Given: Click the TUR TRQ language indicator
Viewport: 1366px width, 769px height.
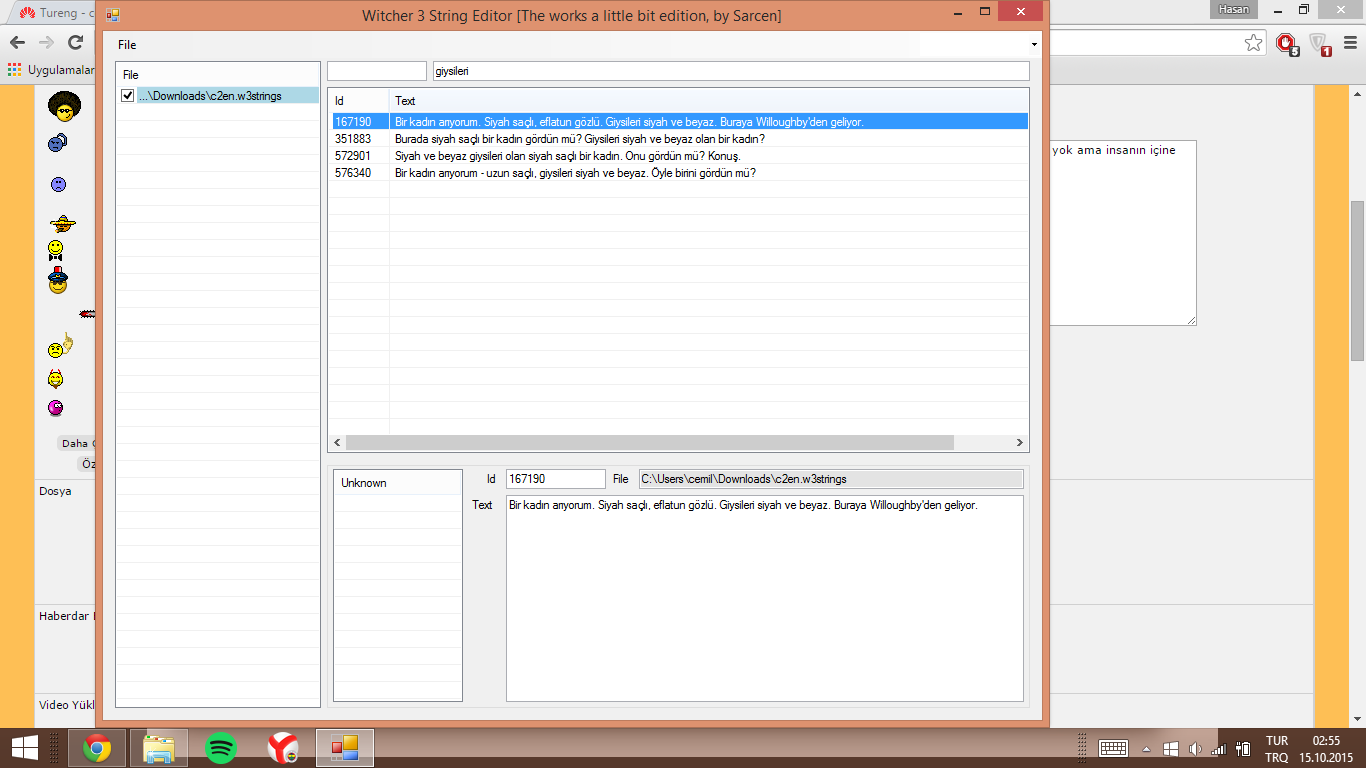Looking at the screenshot, I should [1277, 749].
